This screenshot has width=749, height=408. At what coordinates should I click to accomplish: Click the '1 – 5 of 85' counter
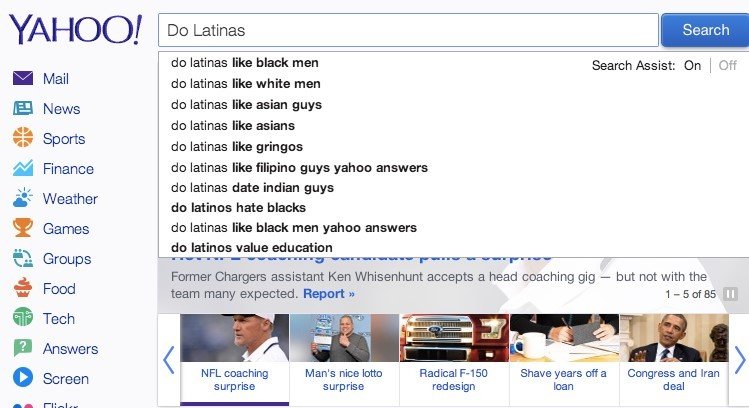[x=691, y=294]
